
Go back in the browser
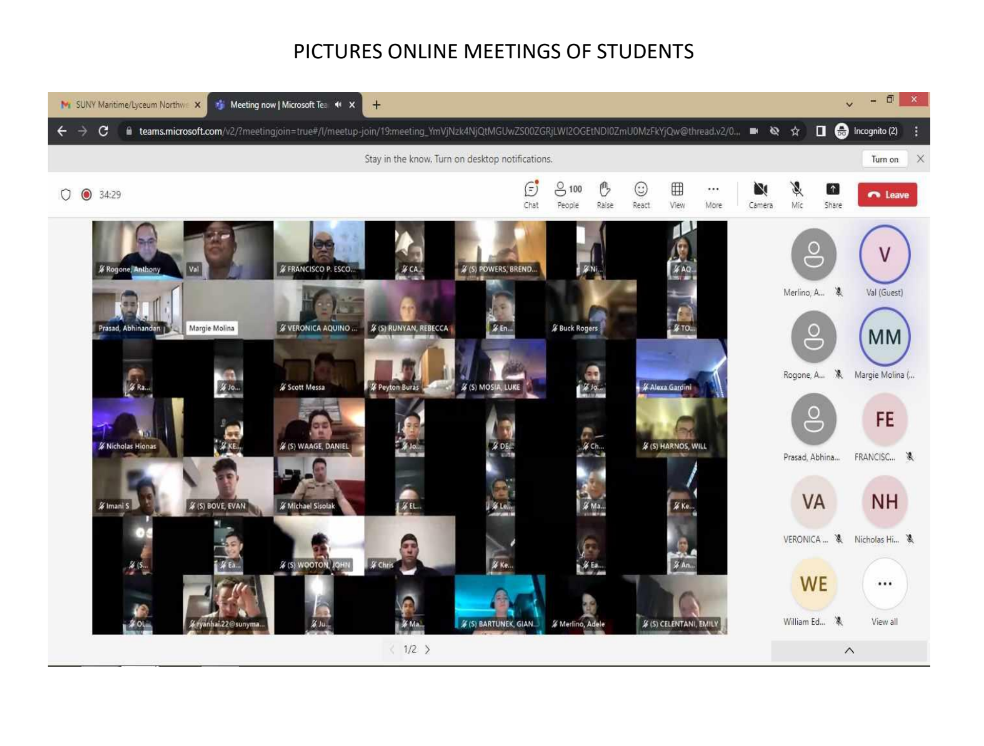(x=62, y=131)
